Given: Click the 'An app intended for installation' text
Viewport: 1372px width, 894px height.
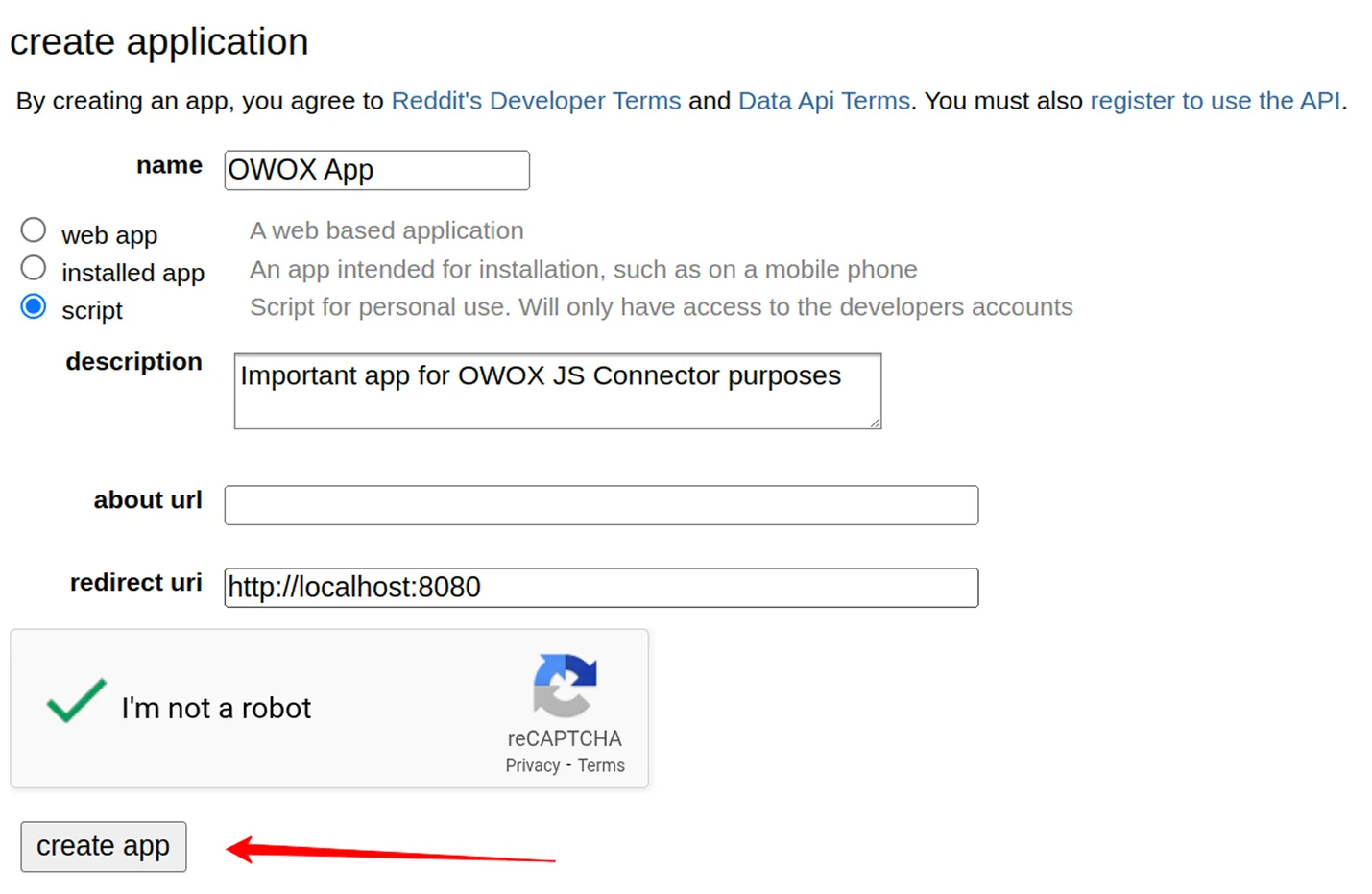Looking at the screenshot, I should [x=584, y=269].
